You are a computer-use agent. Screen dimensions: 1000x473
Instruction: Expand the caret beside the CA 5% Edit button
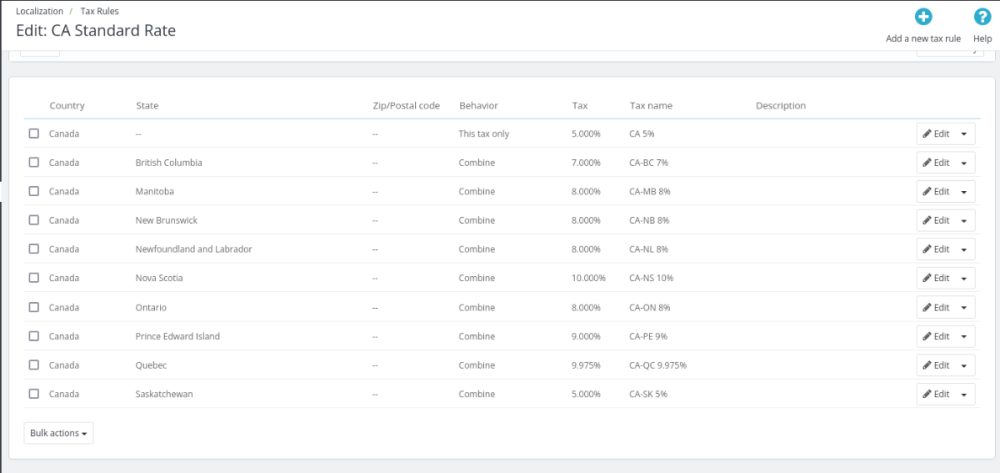pyautogui.click(x=964, y=134)
